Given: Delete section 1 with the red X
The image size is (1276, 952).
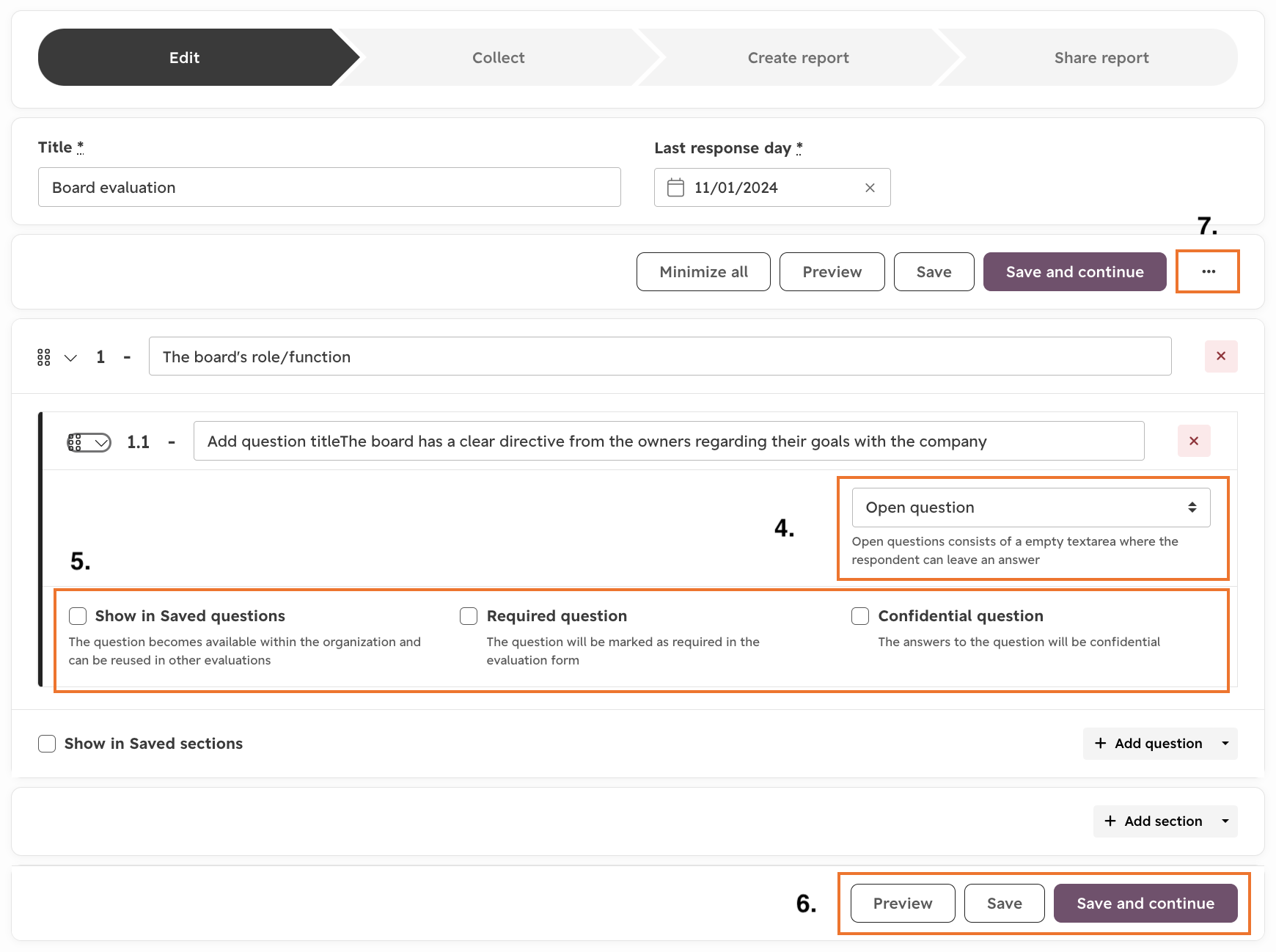Looking at the screenshot, I should click(1221, 356).
